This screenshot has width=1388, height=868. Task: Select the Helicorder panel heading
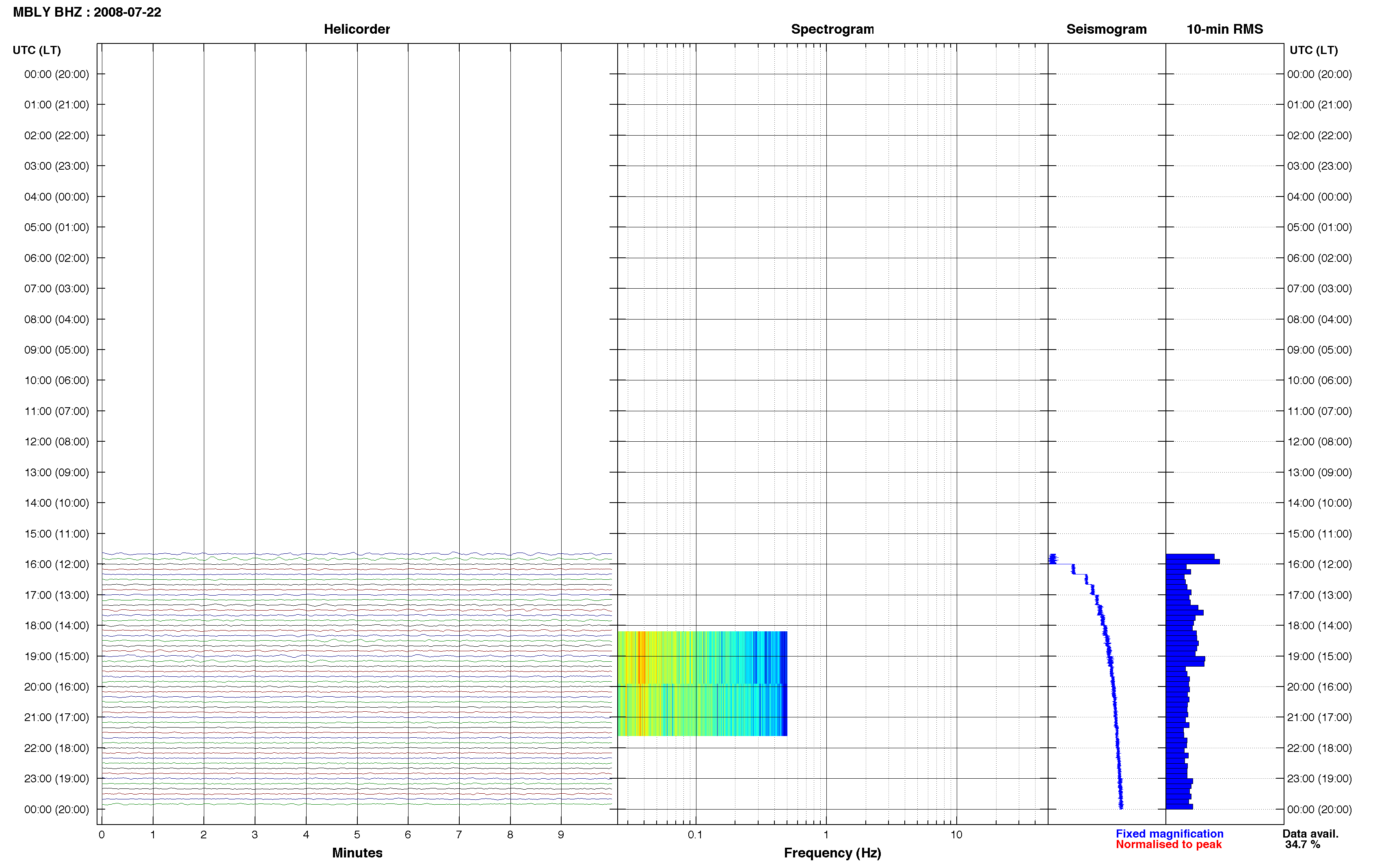click(357, 29)
